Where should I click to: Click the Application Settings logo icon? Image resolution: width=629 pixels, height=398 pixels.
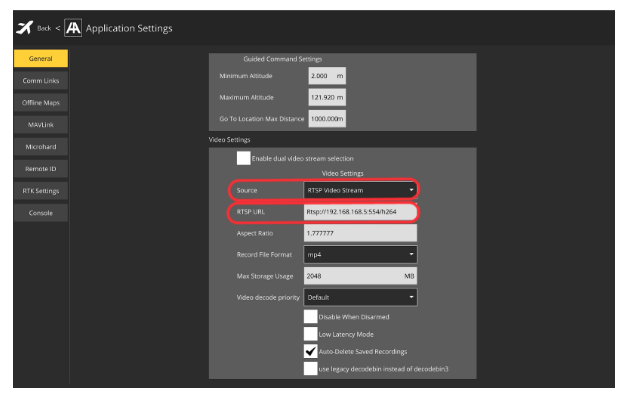[73, 28]
